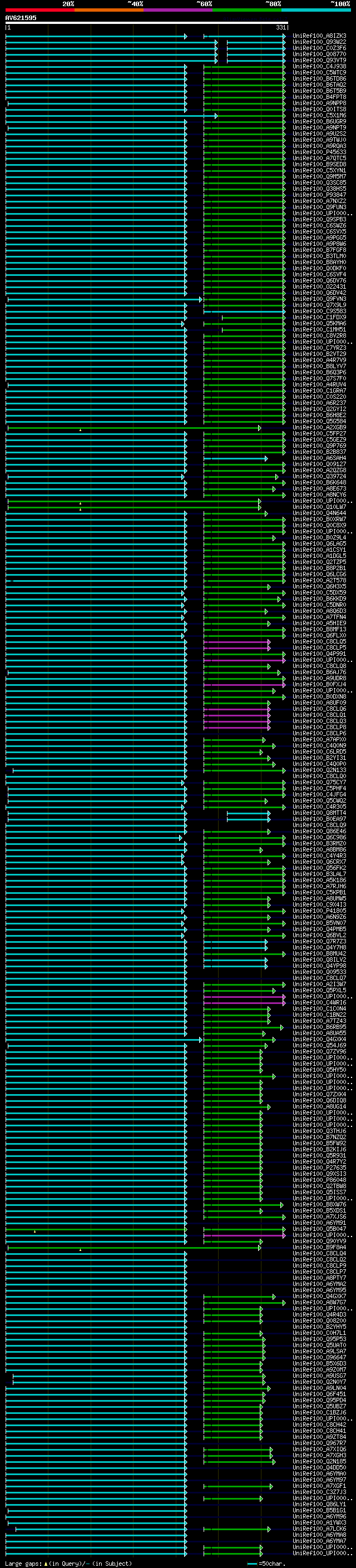The image size is (356, 1568).
Task: Click the cyan ~100% identity legend segment
Action: pyautogui.click(x=316, y=10)
